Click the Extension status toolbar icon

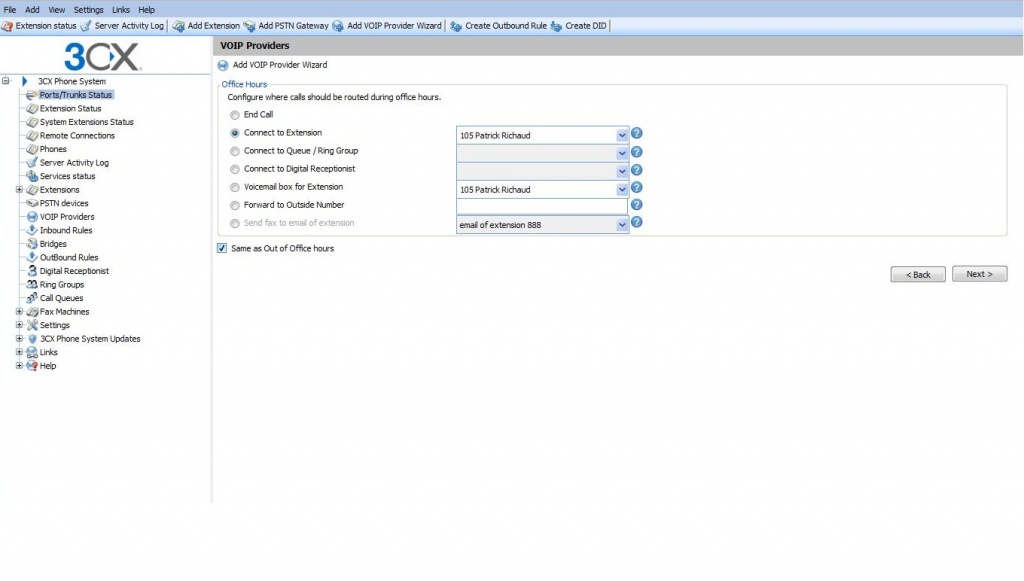coord(9,26)
